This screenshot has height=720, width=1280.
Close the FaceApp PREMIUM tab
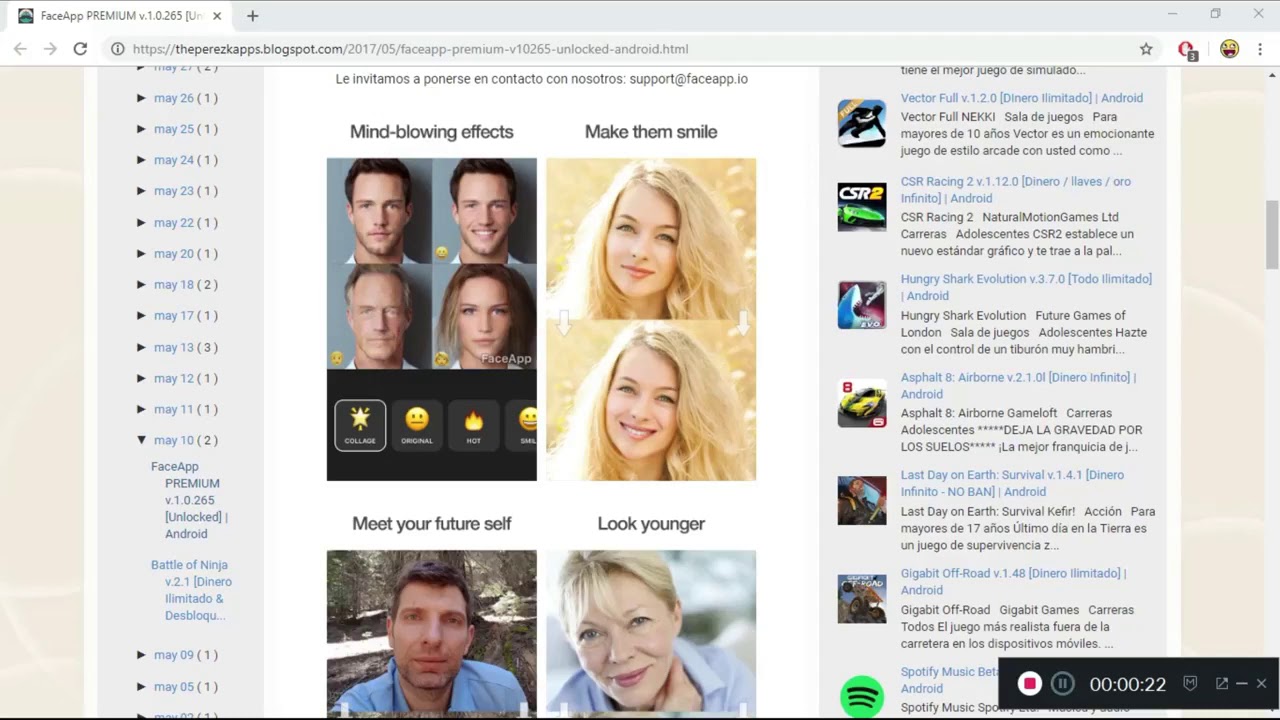point(217,16)
